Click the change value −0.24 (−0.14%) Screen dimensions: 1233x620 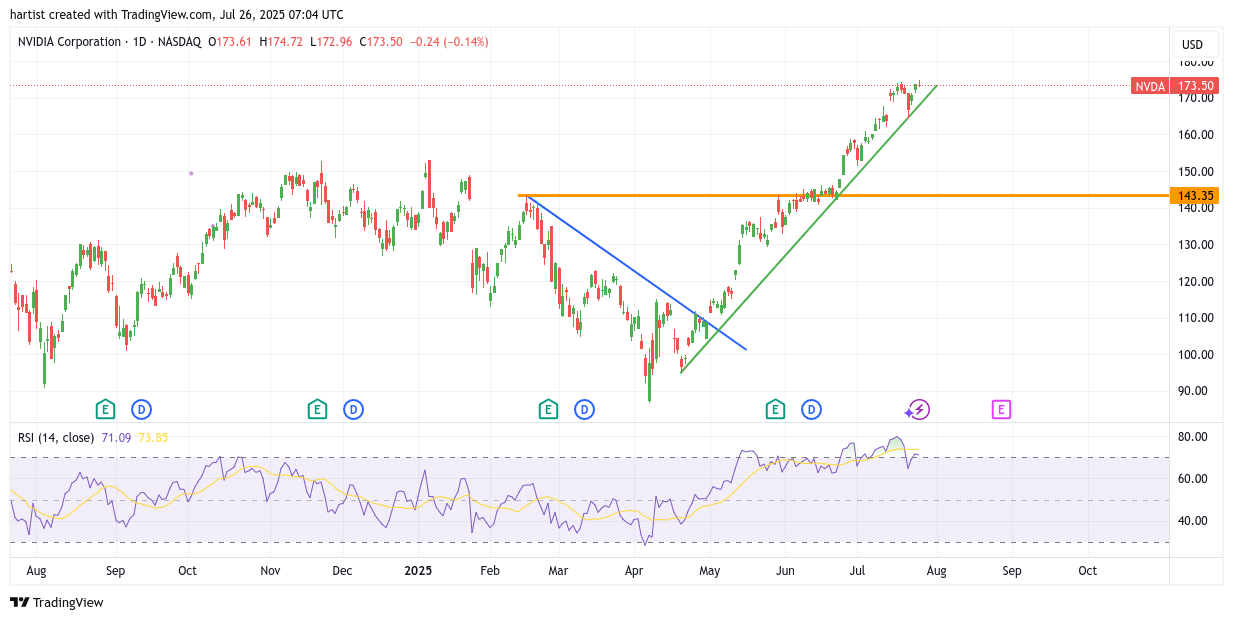450,42
